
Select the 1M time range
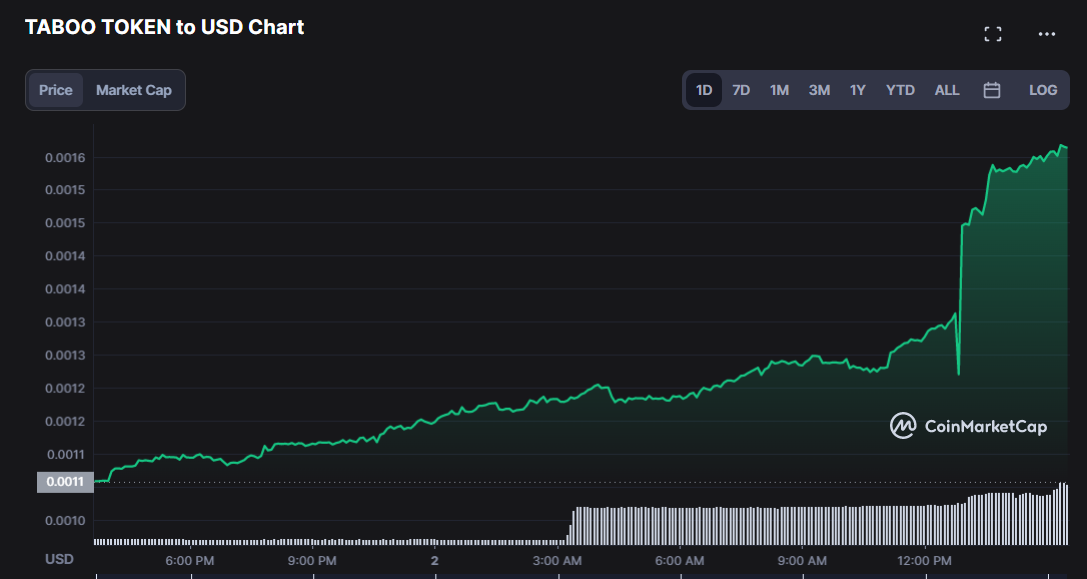(x=779, y=90)
